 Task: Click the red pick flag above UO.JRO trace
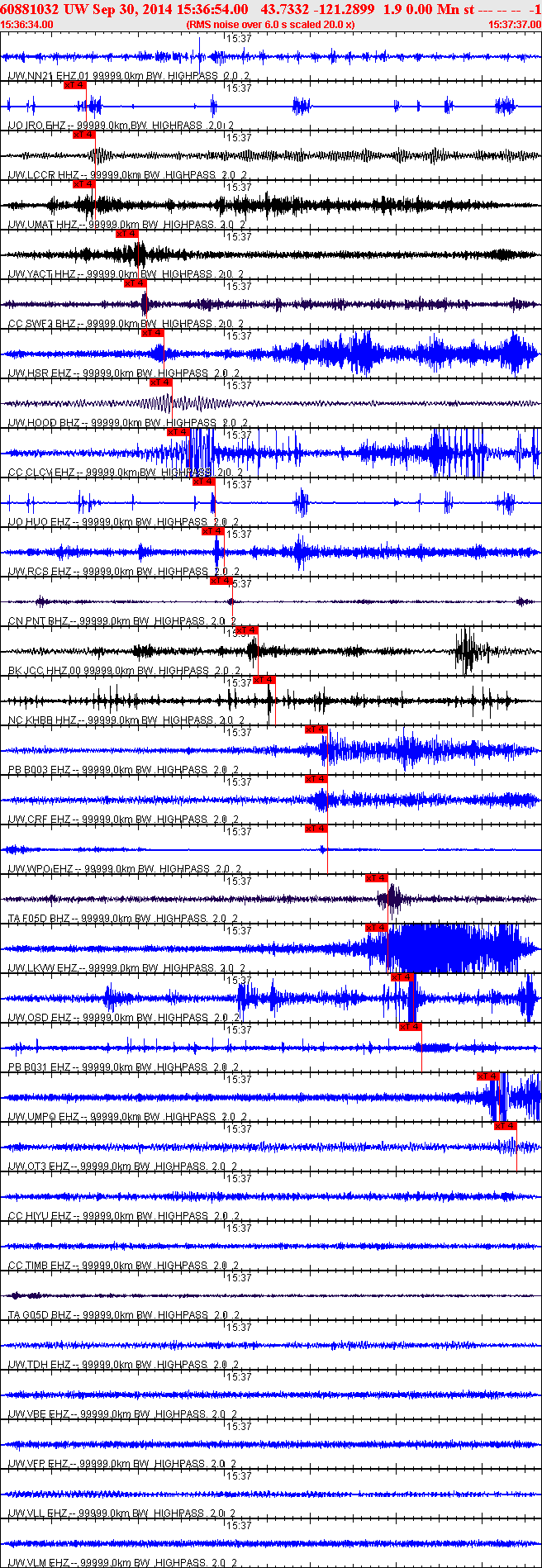tap(74, 85)
